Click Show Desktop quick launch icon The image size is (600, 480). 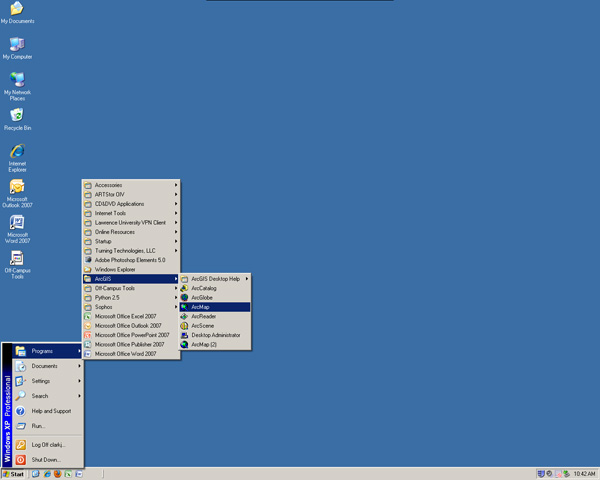click(x=36, y=474)
